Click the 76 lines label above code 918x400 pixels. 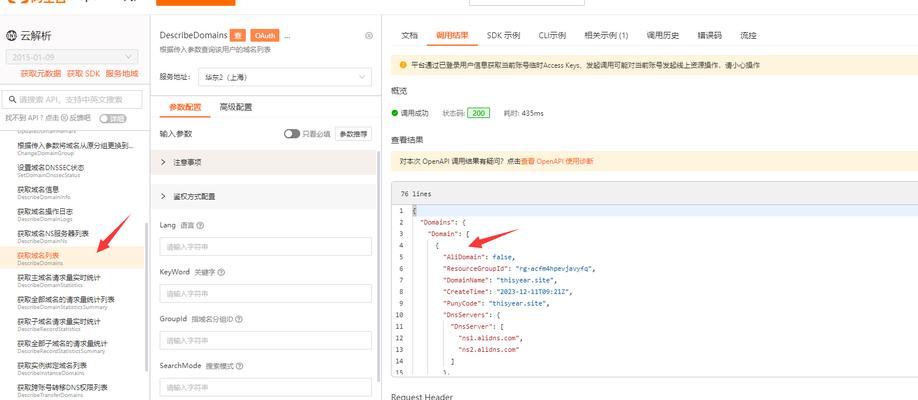tap(416, 194)
